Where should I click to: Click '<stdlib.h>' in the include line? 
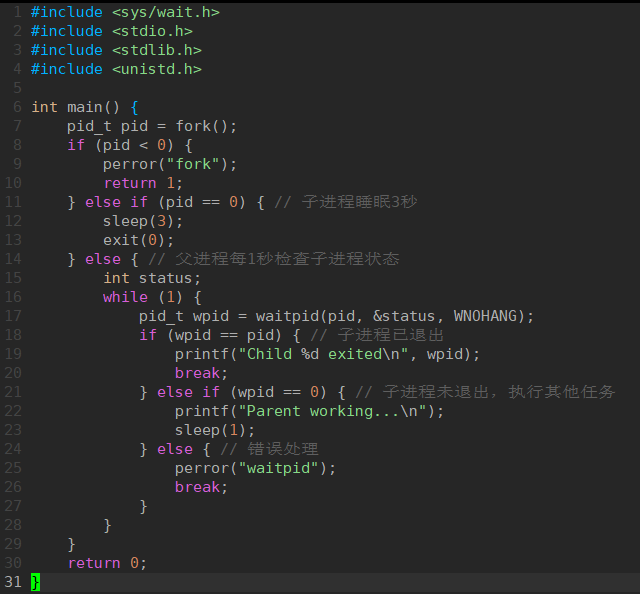click(157, 50)
